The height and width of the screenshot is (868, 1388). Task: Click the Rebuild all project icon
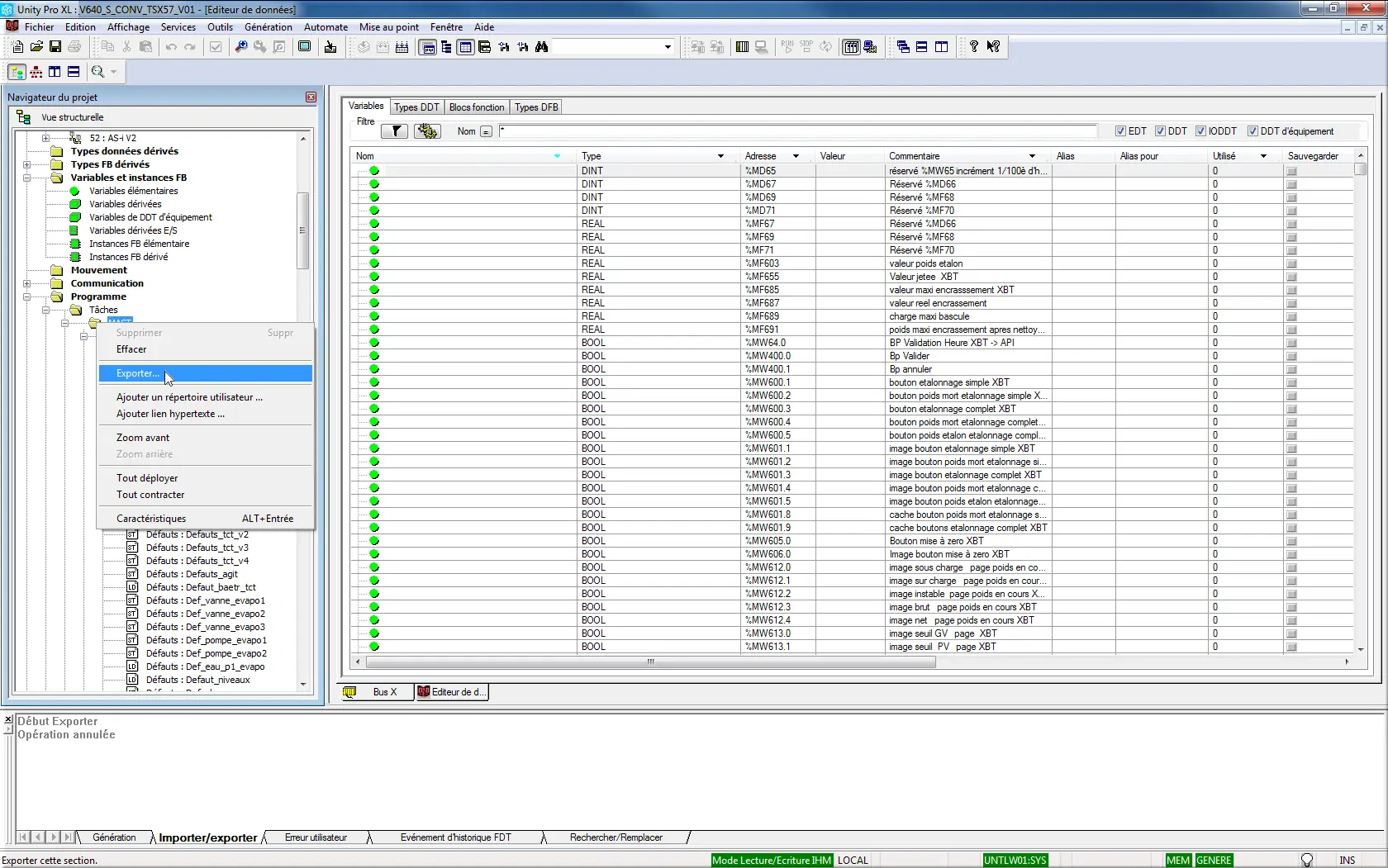(x=402, y=47)
